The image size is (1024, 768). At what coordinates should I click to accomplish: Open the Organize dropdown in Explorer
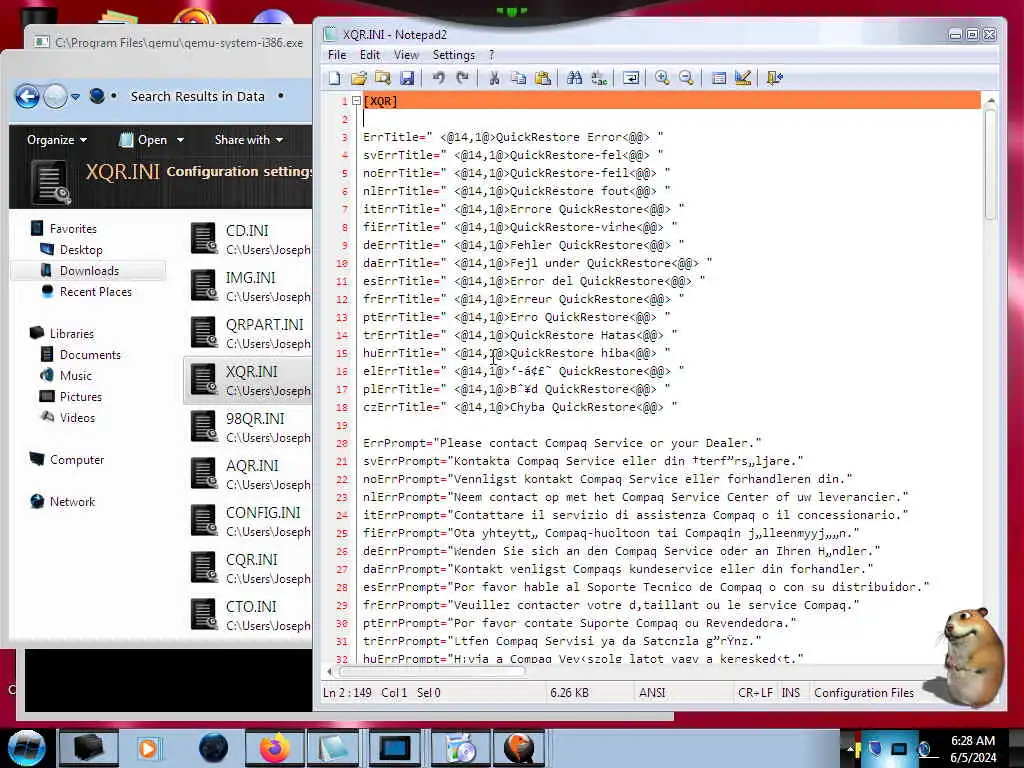pyautogui.click(x=57, y=140)
